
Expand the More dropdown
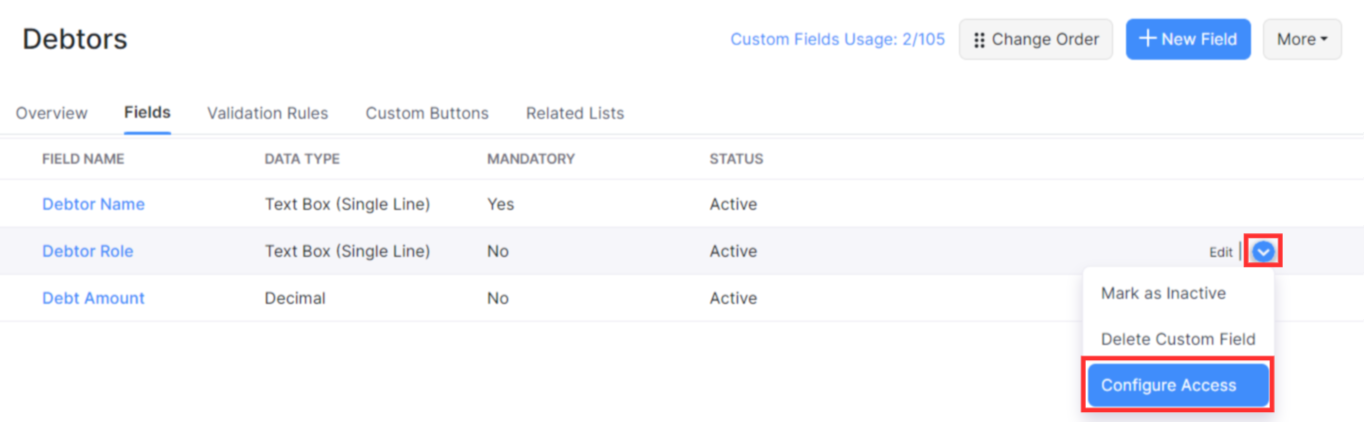coord(1302,40)
